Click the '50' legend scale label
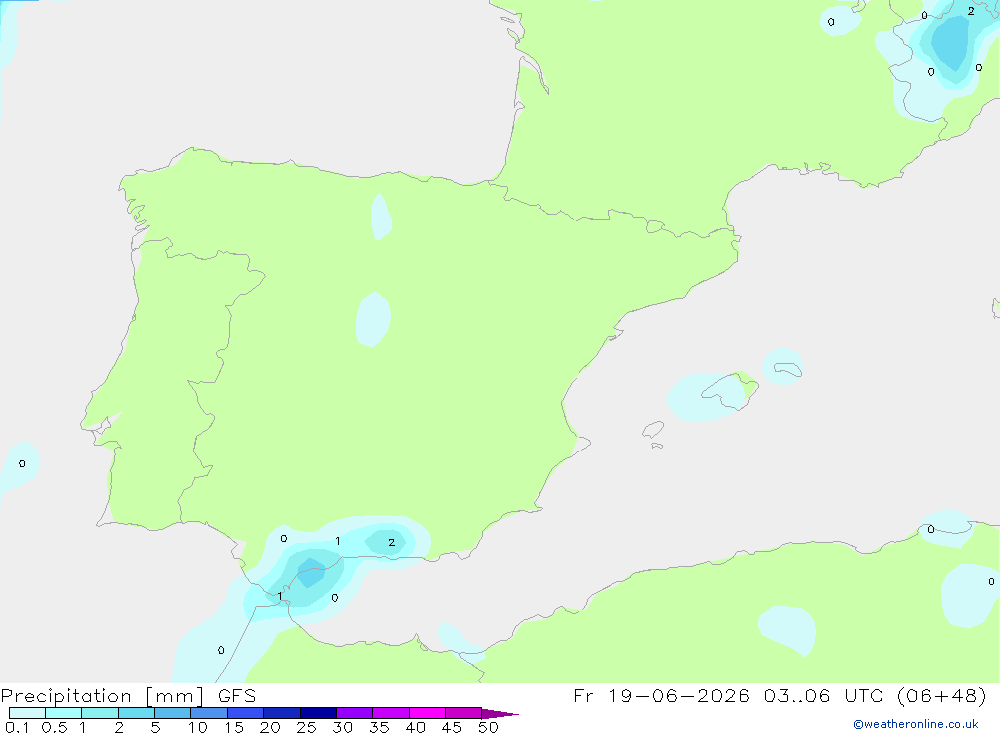 coord(488,727)
